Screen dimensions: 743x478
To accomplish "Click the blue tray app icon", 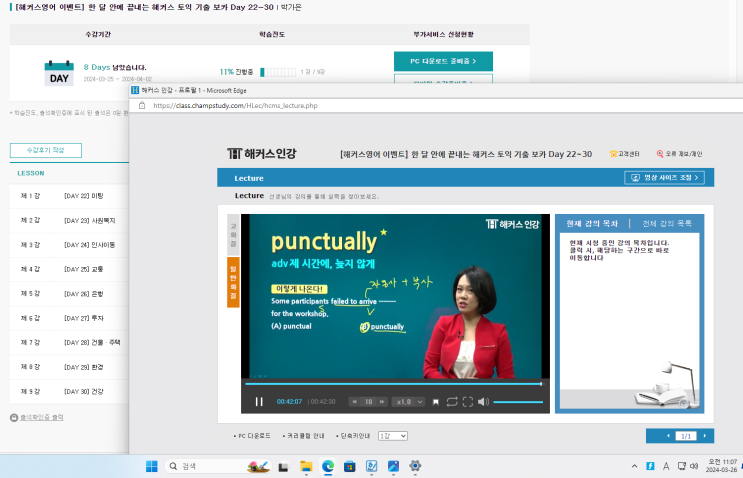I will (x=650, y=466).
